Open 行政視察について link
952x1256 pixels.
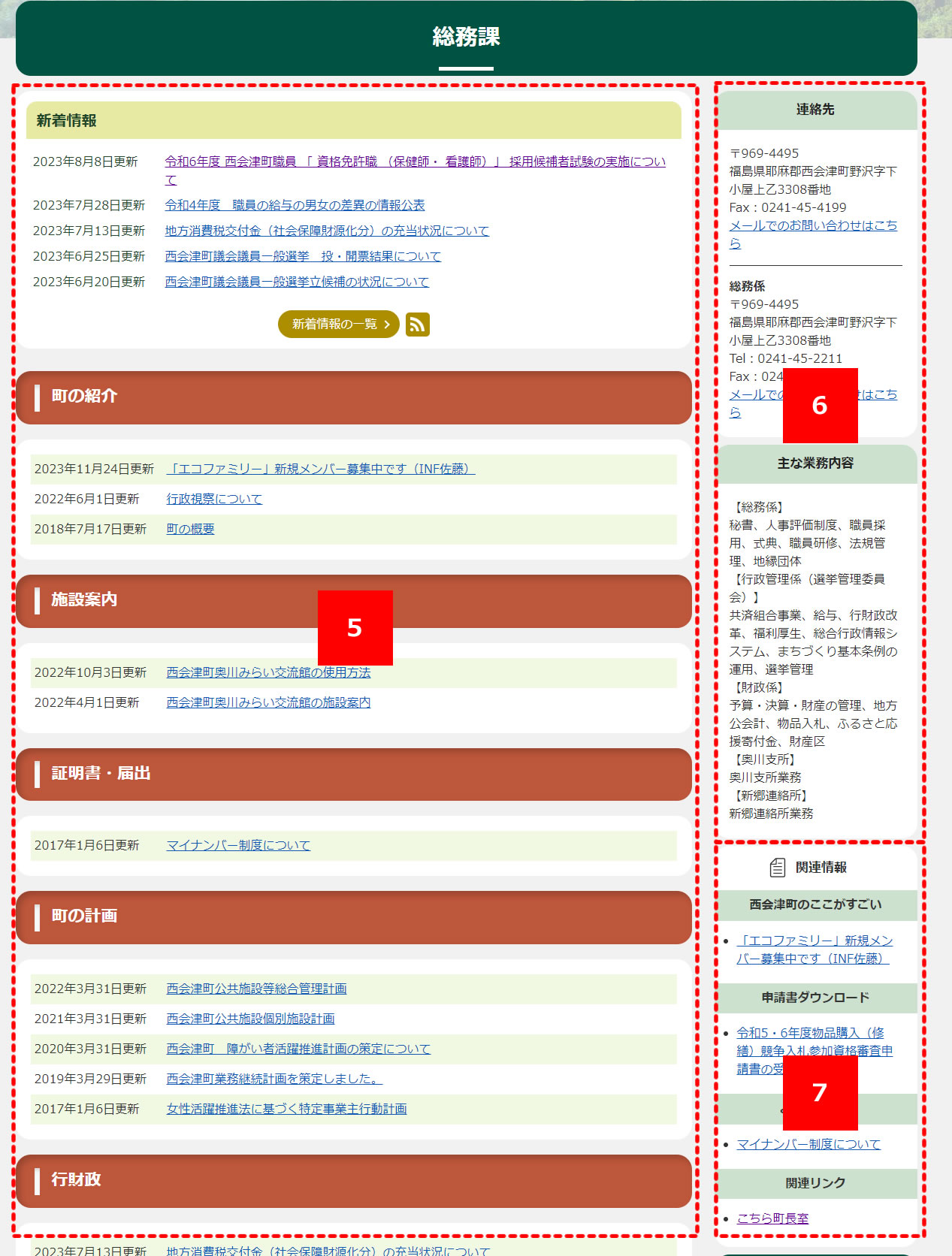214,499
